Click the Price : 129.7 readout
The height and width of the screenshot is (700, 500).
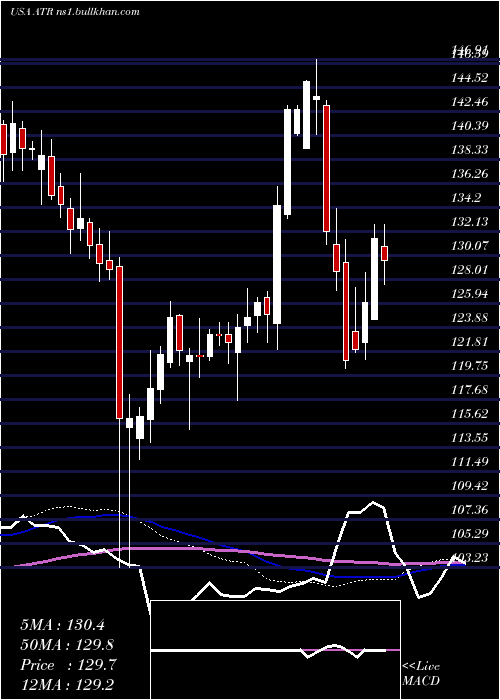(x=68, y=665)
